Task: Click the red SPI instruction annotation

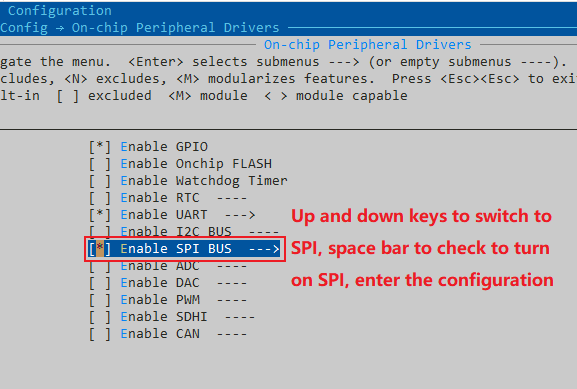Action: tap(422, 248)
